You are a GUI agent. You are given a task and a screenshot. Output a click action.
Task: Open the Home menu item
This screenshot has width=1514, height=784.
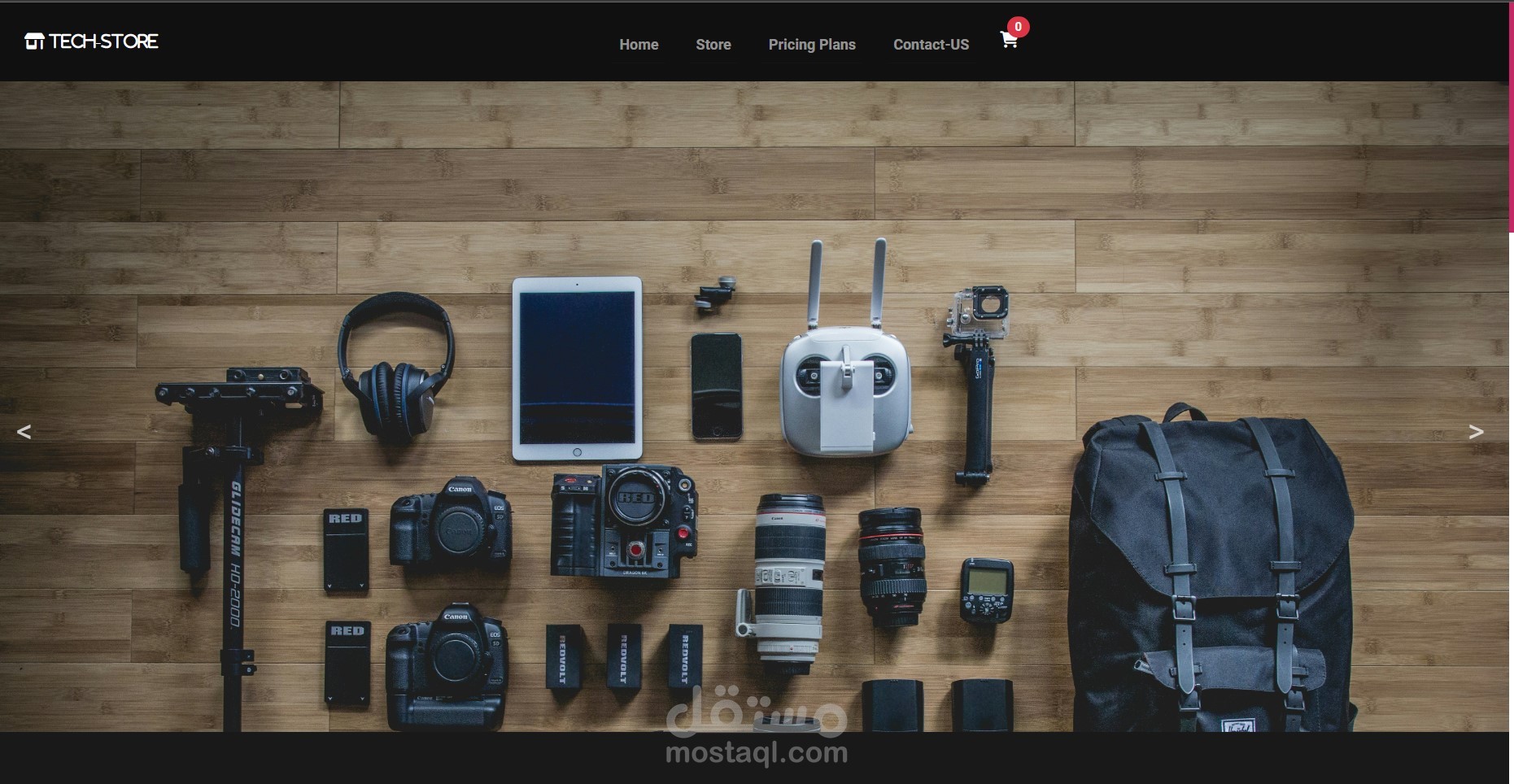pos(638,45)
